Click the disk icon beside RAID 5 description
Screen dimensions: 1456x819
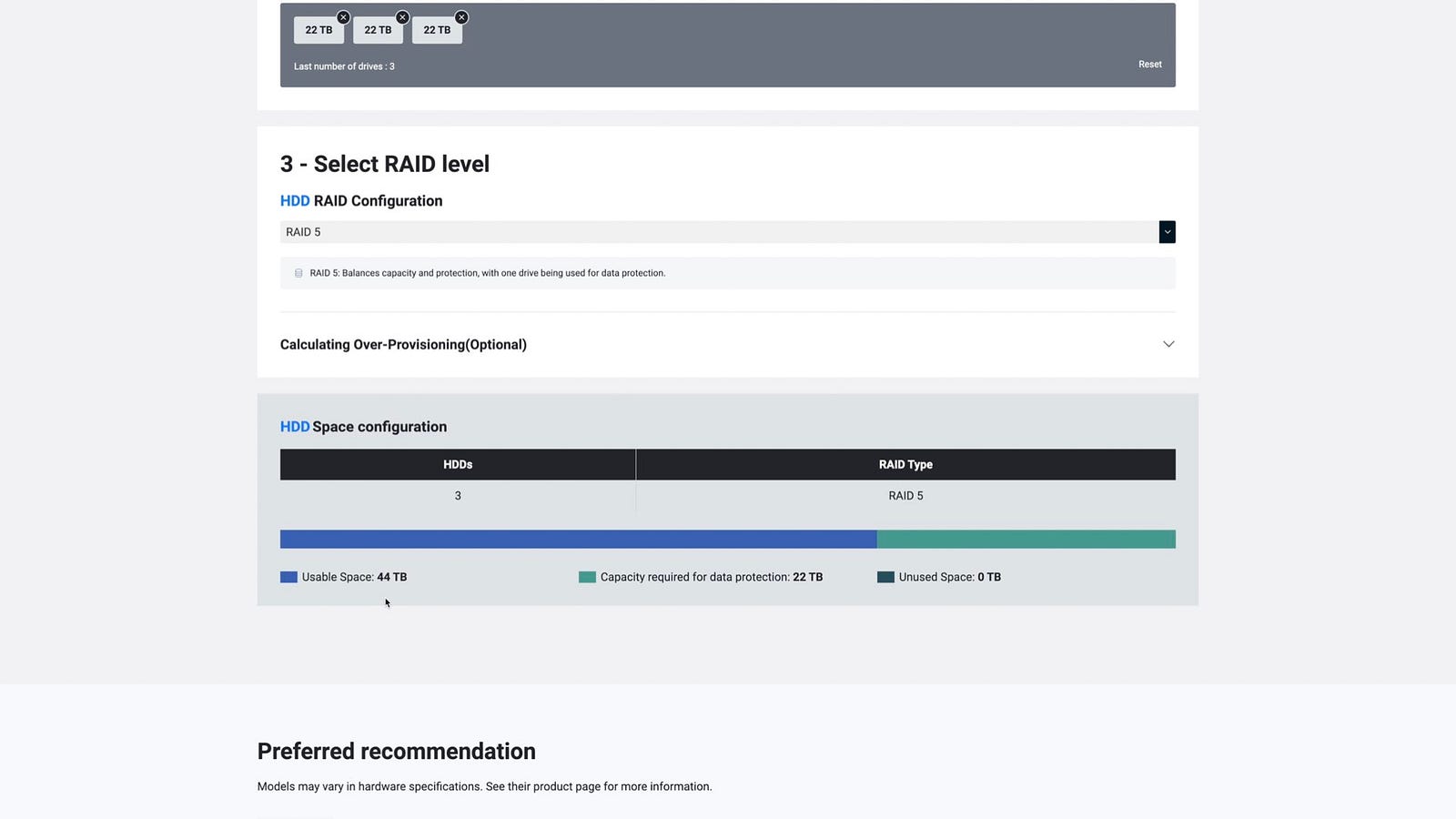click(x=298, y=273)
